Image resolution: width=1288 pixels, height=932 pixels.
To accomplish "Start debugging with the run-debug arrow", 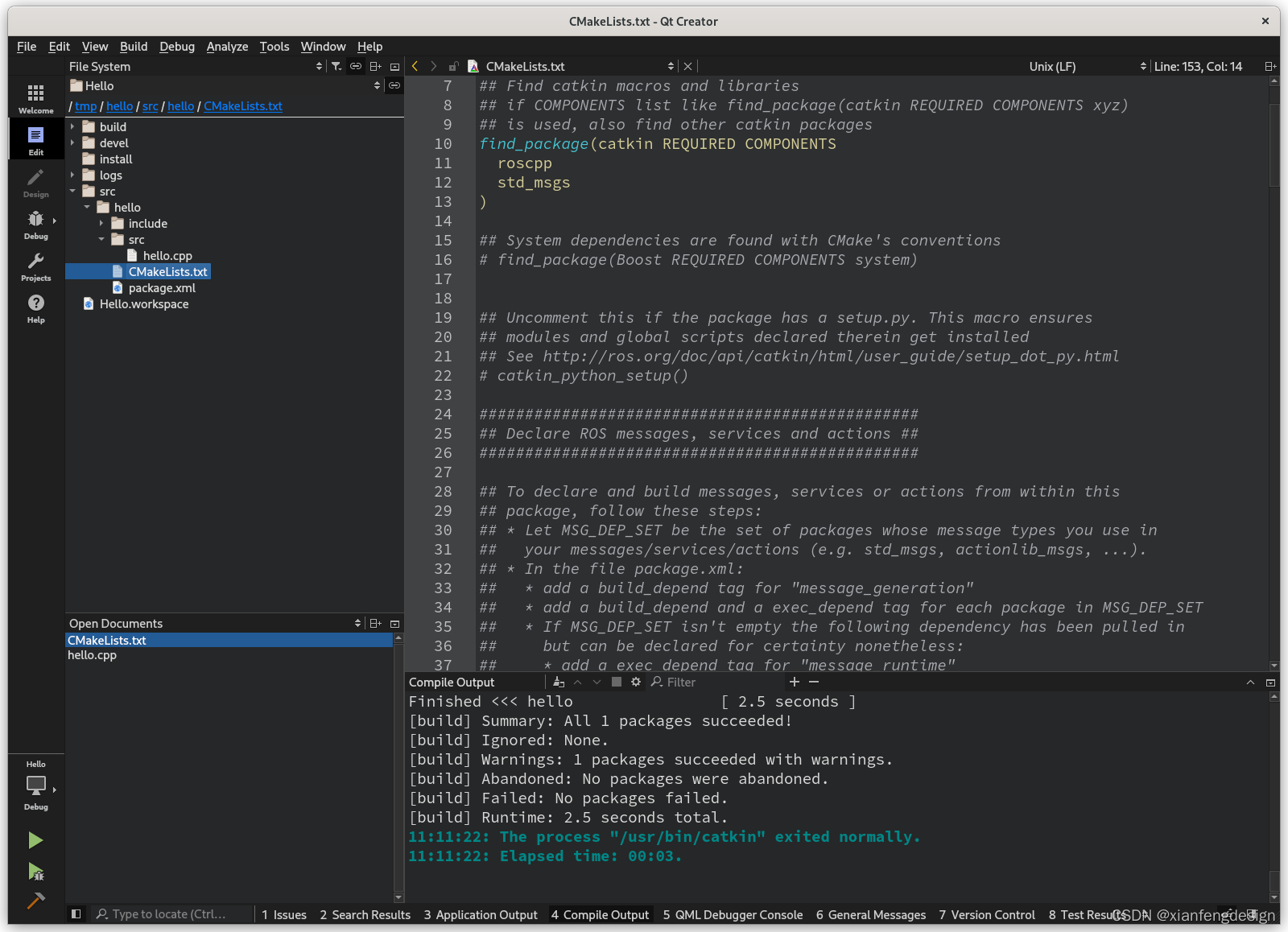I will pyautogui.click(x=35, y=871).
